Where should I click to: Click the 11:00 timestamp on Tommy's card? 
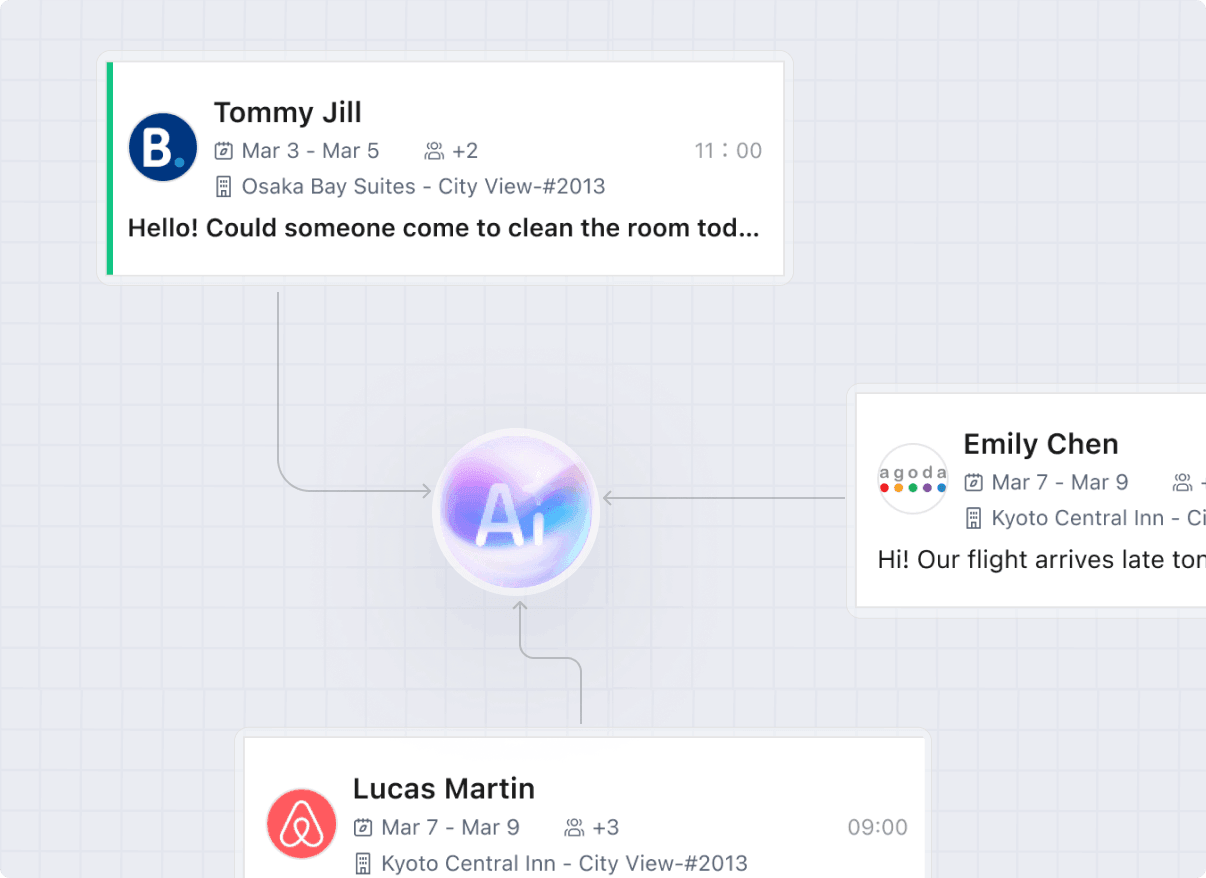coord(728,151)
